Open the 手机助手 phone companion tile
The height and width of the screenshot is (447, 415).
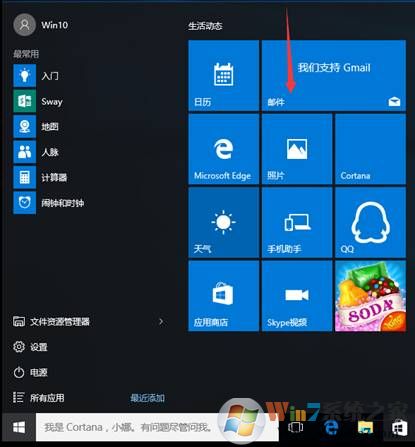coord(297,222)
